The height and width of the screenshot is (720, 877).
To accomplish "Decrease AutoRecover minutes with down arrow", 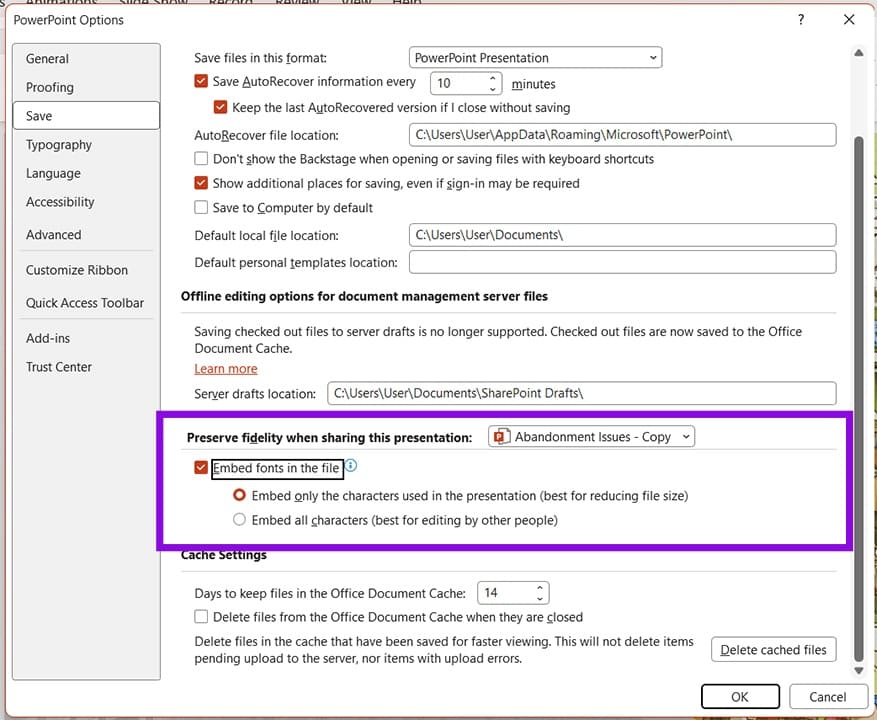I will (x=493, y=89).
